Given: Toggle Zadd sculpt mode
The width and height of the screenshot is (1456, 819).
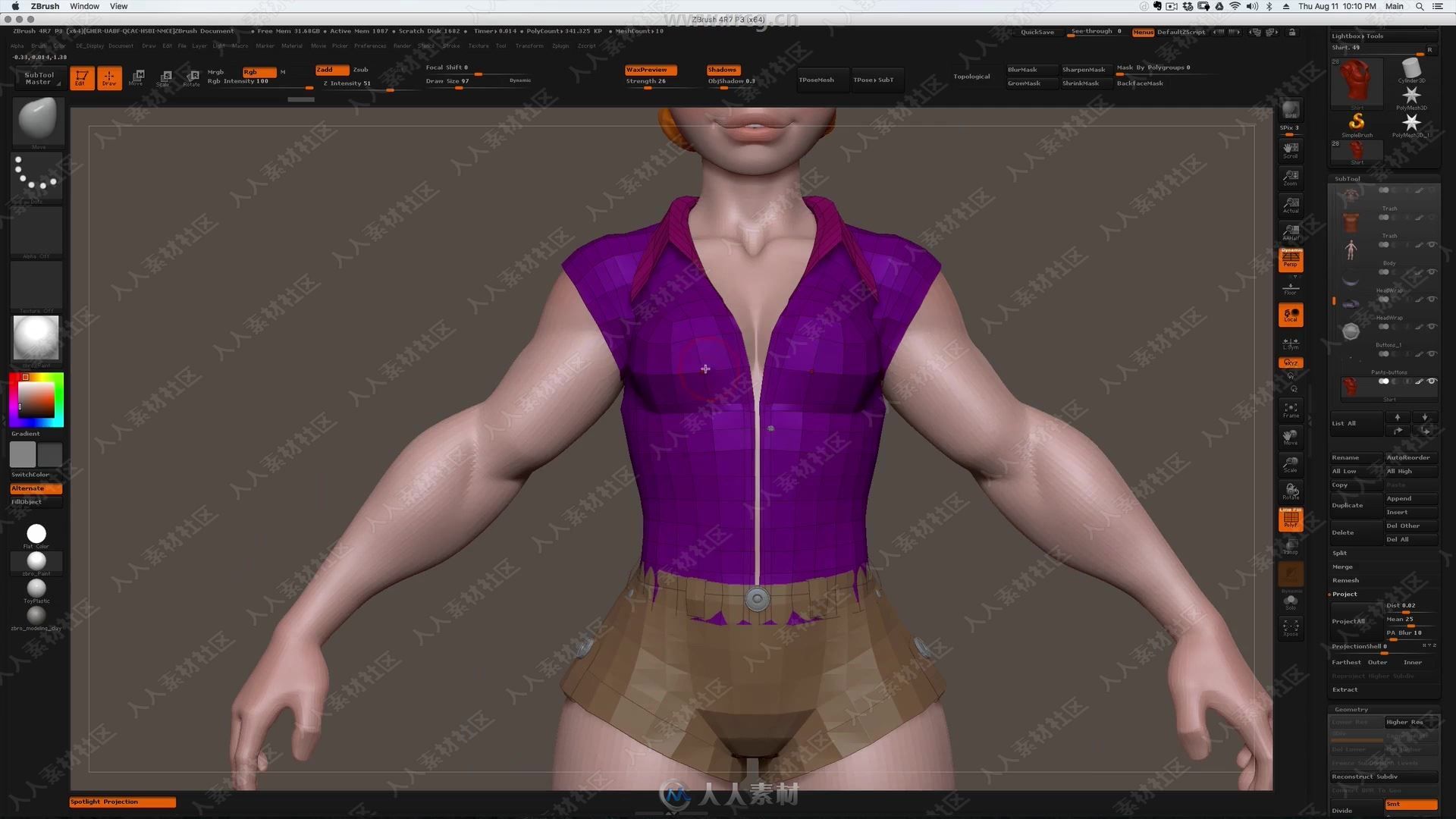Looking at the screenshot, I should point(332,70).
